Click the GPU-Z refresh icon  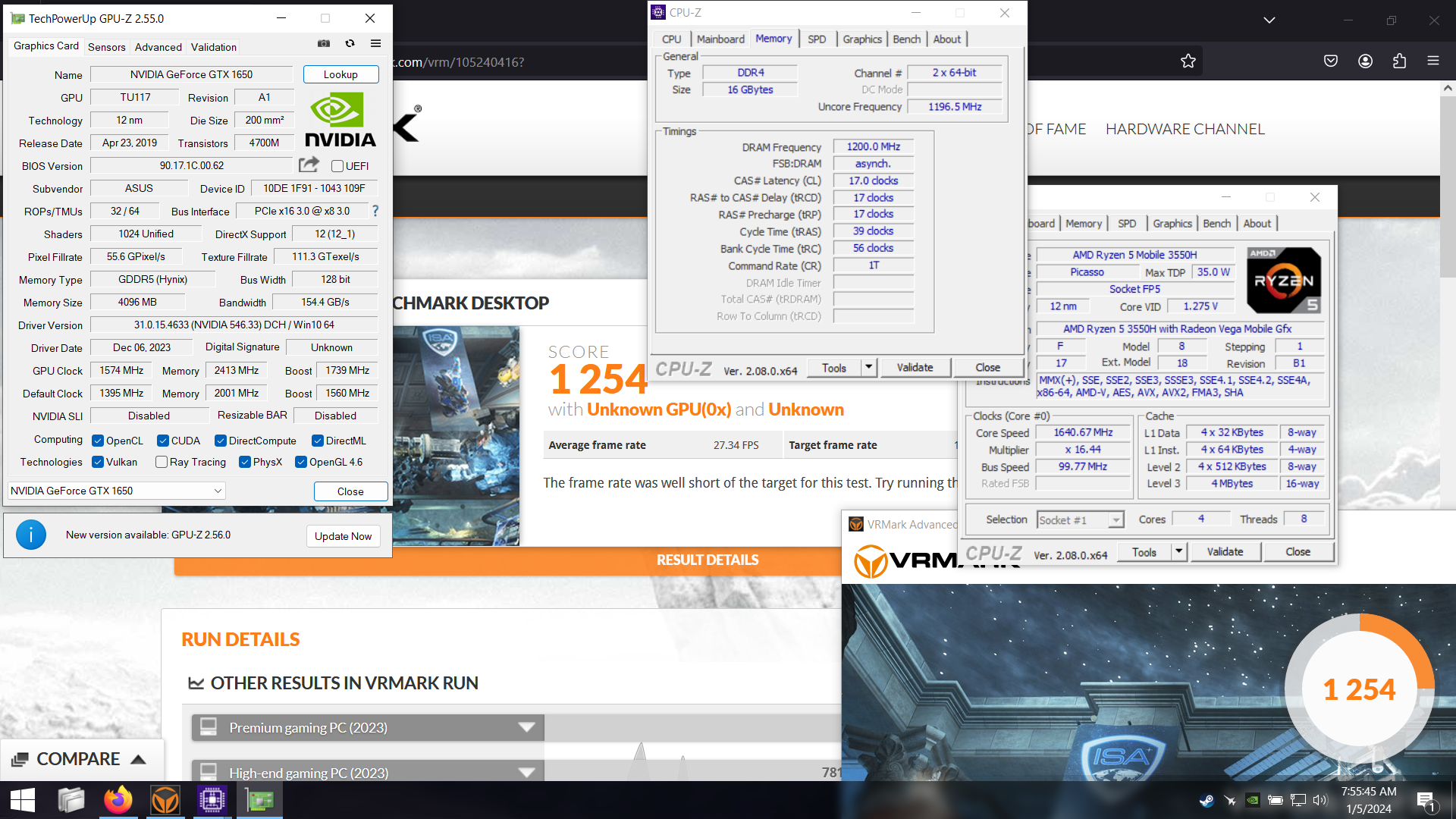pyautogui.click(x=350, y=44)
